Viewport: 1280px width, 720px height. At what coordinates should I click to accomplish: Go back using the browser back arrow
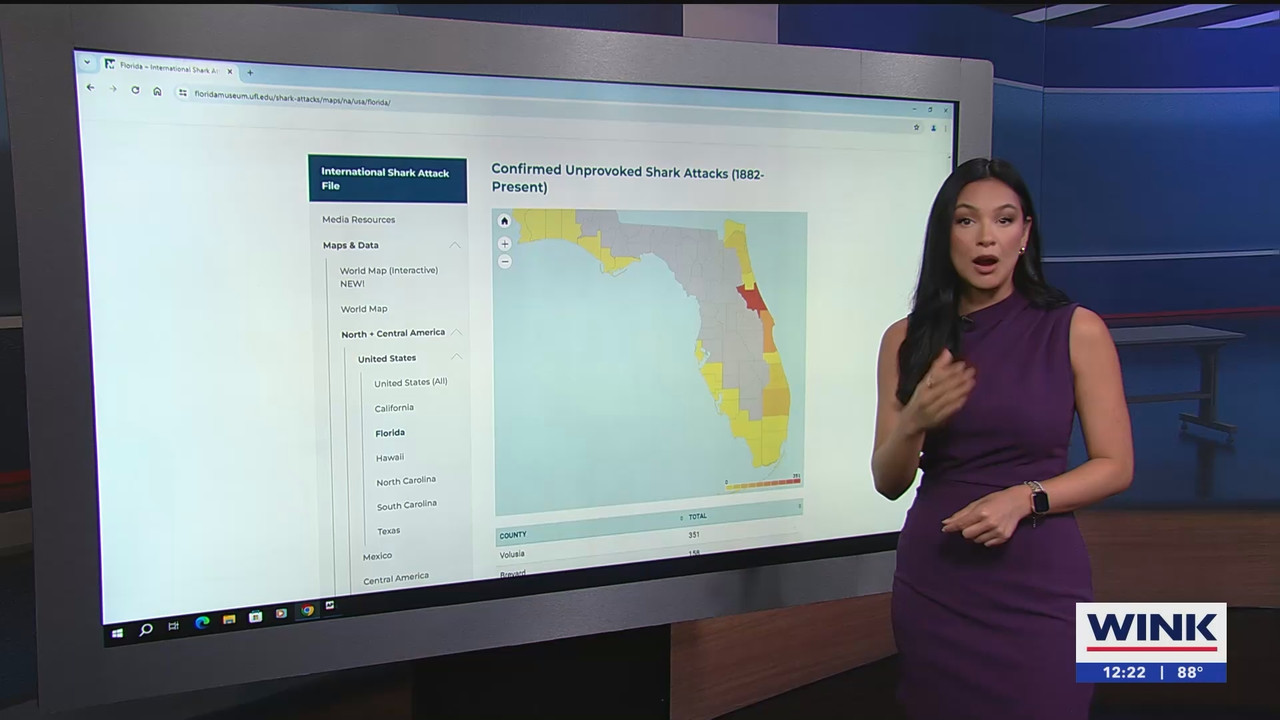(90, 88)
